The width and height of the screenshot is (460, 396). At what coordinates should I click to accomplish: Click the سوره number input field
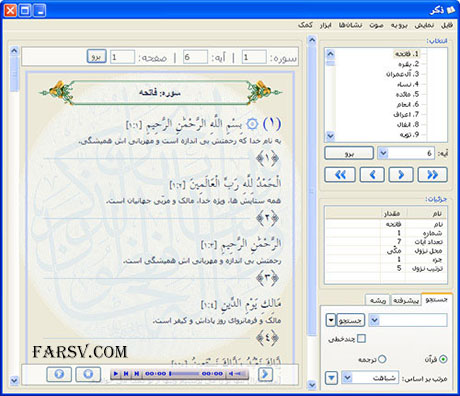click(x=254, y=57)
